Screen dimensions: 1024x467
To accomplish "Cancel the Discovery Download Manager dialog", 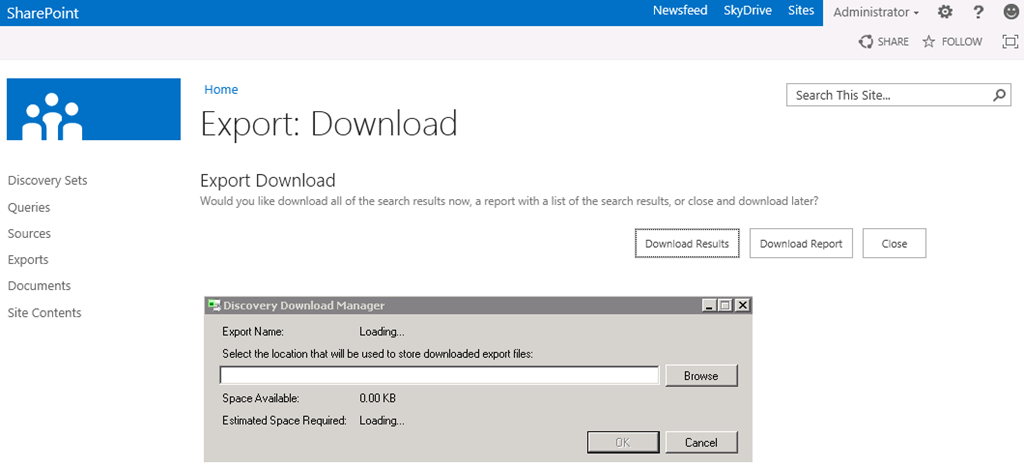I will point(700,442).
